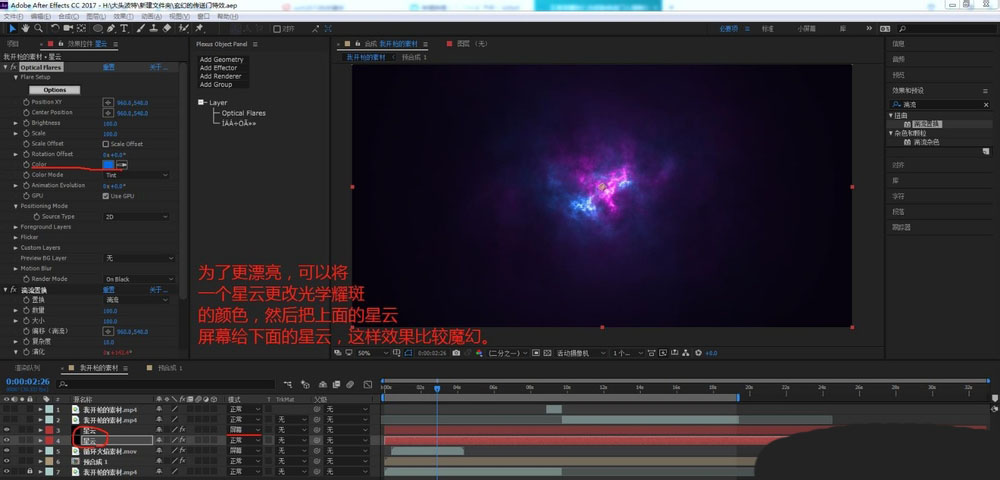Select the Puppet Pin tool
The height and width of the screenshot is (480, 1000).
tap(200, 28)
